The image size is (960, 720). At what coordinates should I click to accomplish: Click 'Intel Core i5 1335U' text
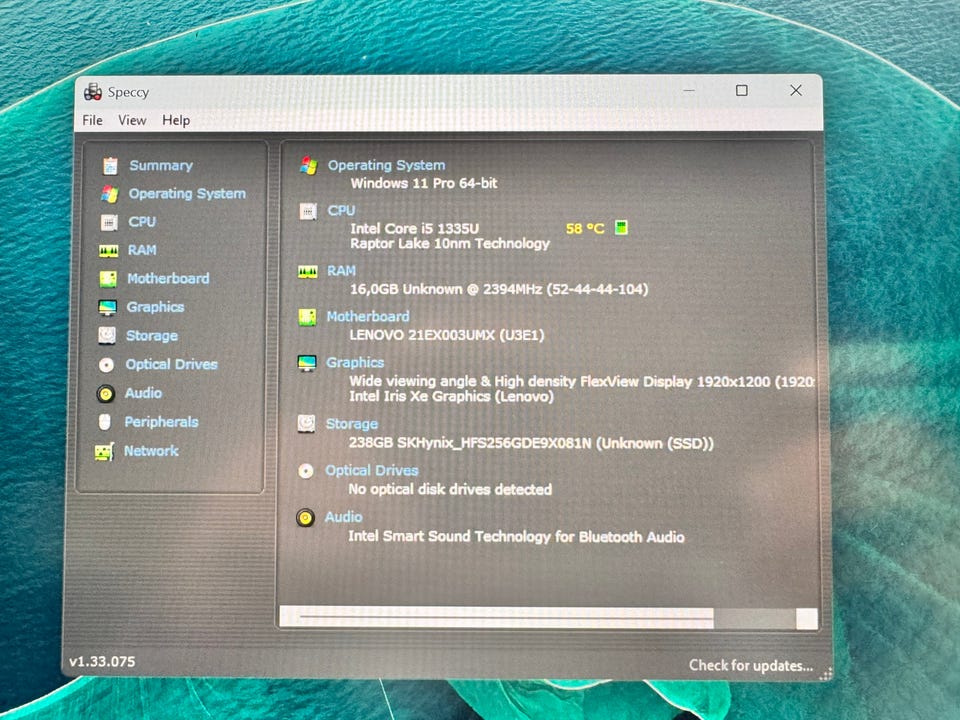coord(414,228)
